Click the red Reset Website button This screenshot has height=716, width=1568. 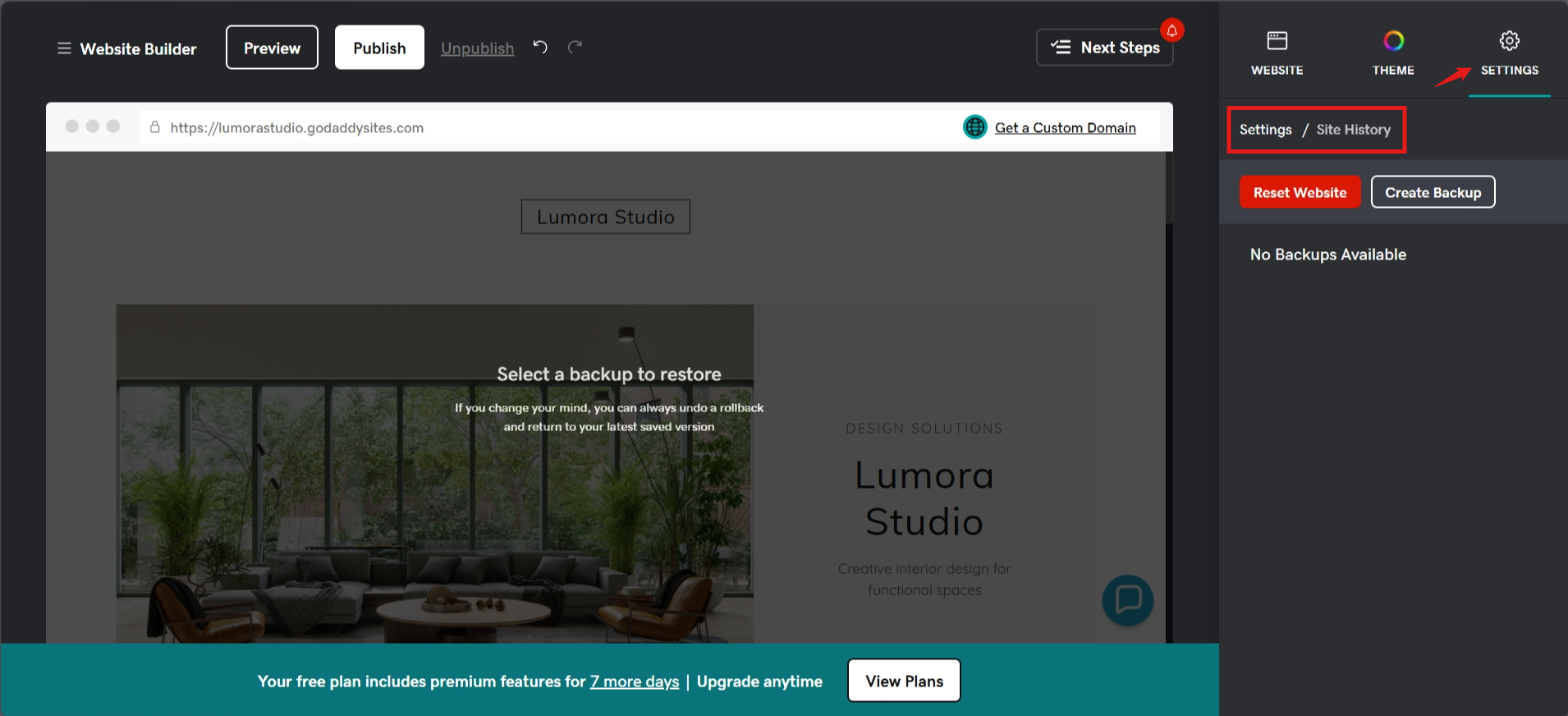(1300, 192)
